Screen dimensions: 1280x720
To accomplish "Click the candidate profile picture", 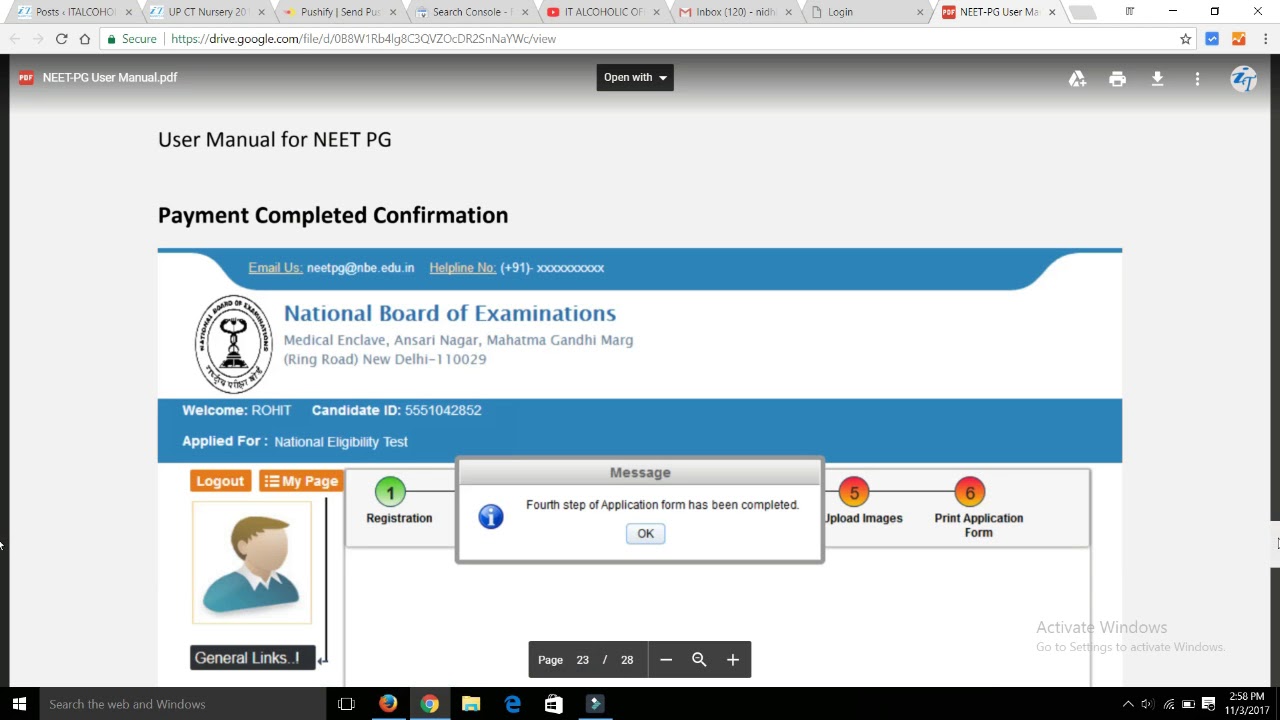I will click(x=252, y=563).
